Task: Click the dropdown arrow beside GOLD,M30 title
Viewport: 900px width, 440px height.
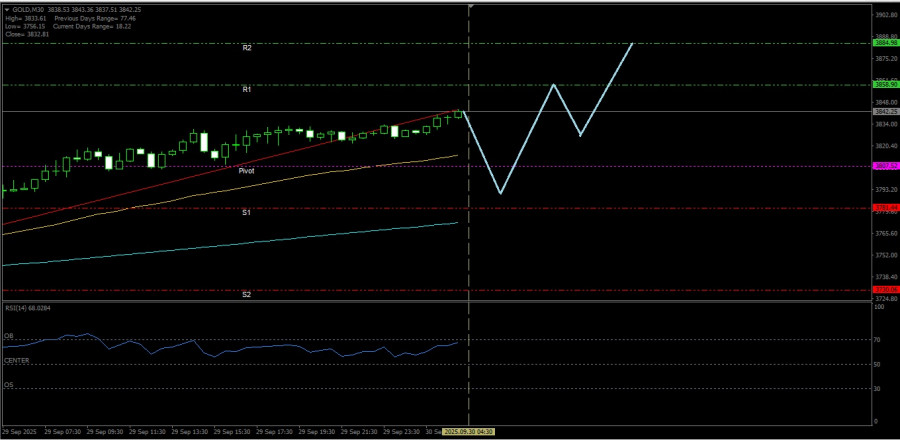Action: click(7, 8)
